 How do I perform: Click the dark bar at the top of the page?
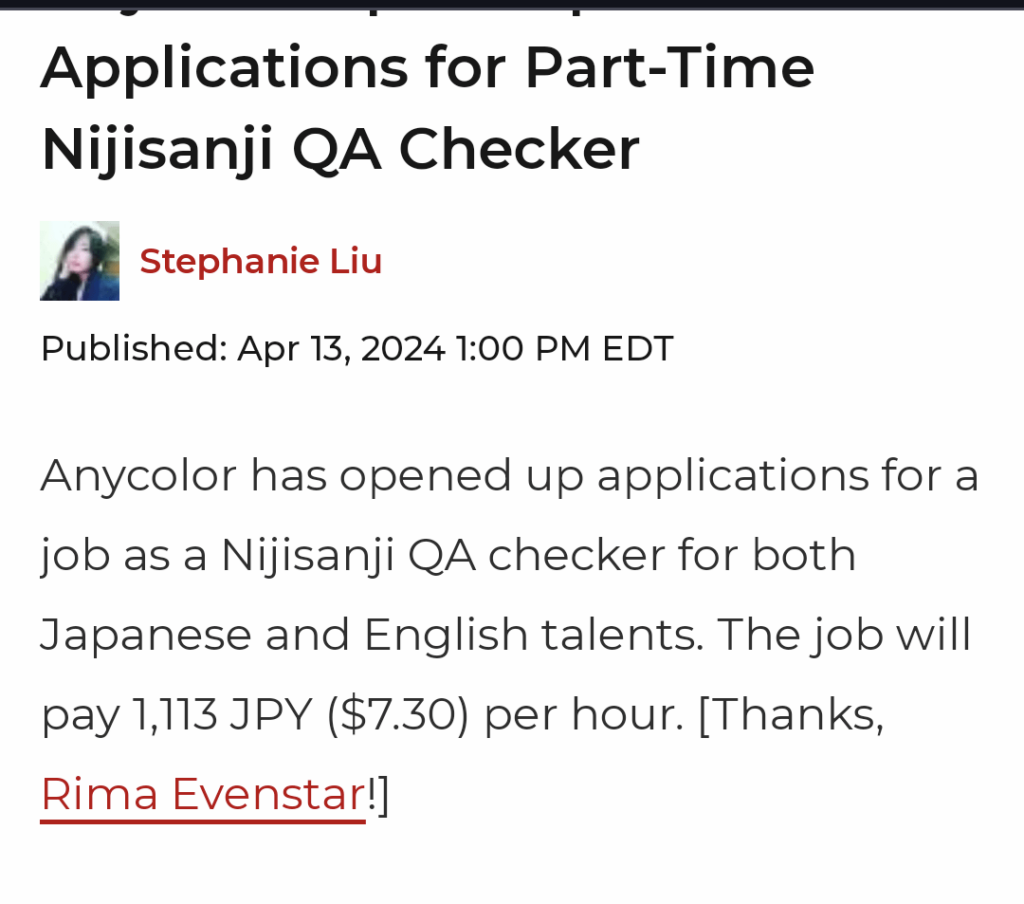pyautogui.click(x=512, y=4)
